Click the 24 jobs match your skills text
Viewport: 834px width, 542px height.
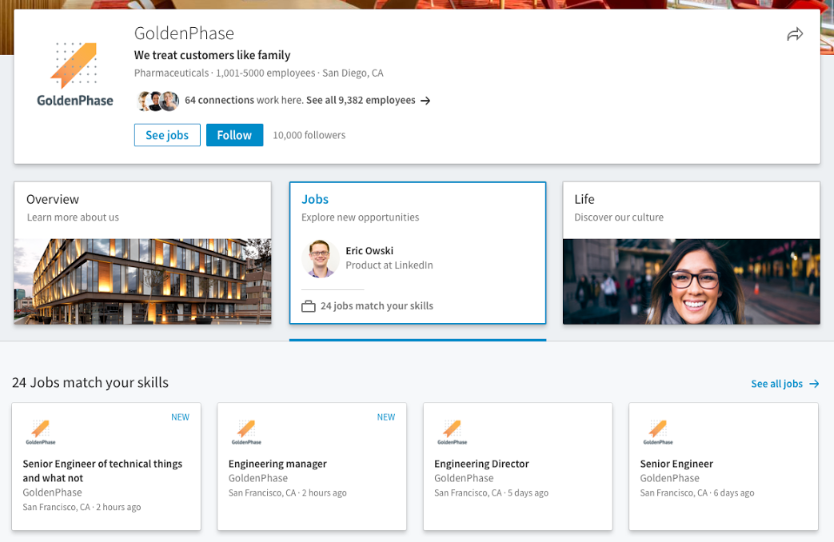(377, 306)
